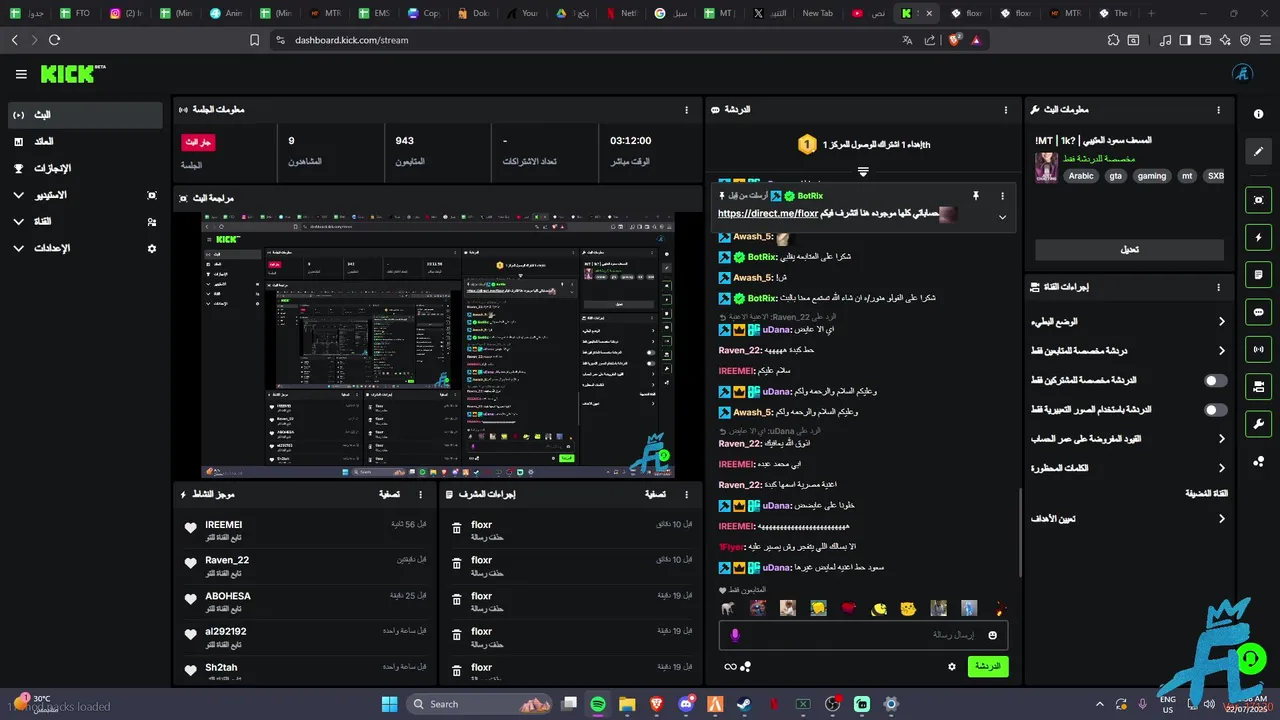Select the pencil edit icon in the right rail
1280x720 pixels.
click(x=1258, y=151)
